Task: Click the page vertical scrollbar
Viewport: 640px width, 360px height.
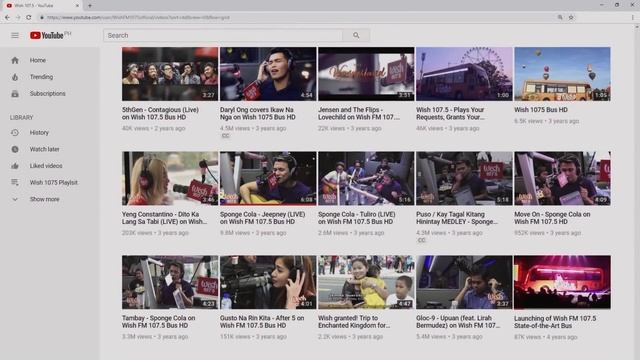Action: tap(637, 192)
